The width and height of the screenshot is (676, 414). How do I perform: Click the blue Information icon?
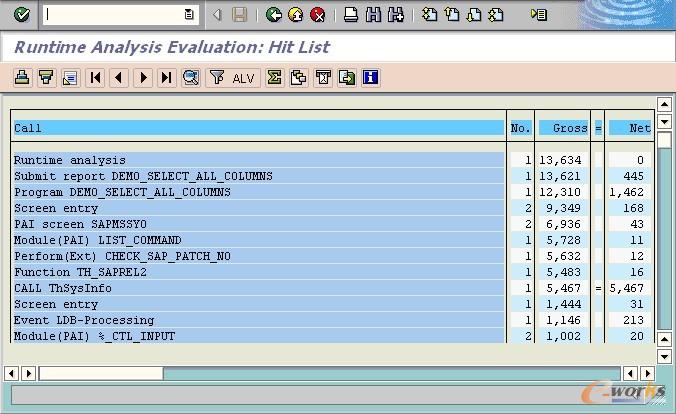[370, 77]
